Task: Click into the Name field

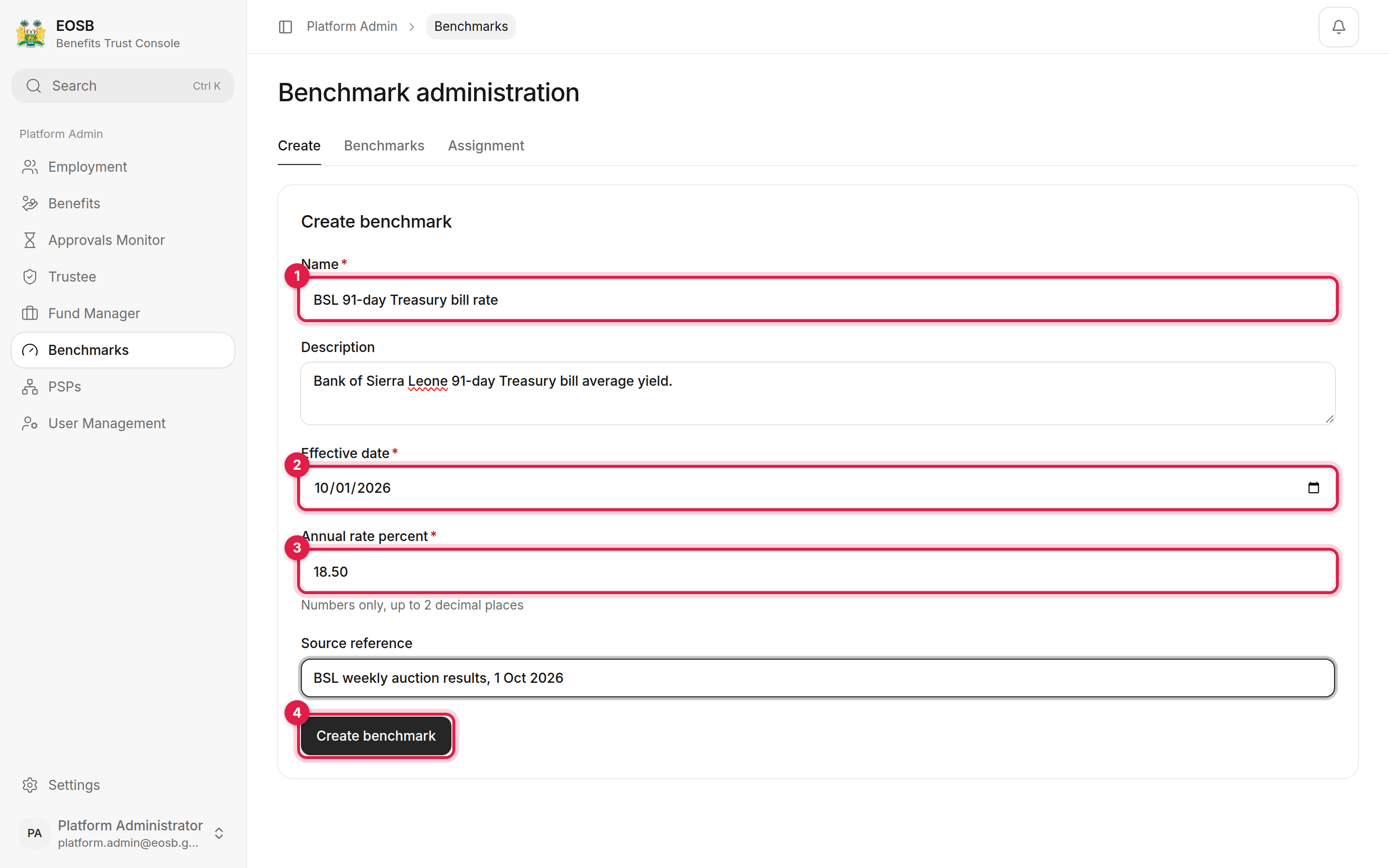Action: 818,299
